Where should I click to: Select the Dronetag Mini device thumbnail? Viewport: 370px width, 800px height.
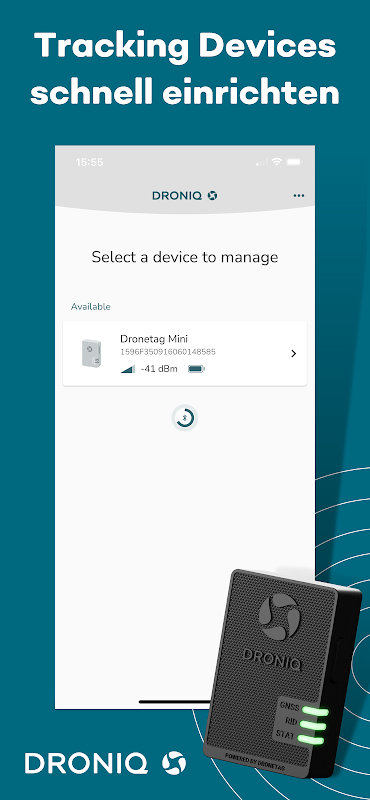[x=91, y=353]
